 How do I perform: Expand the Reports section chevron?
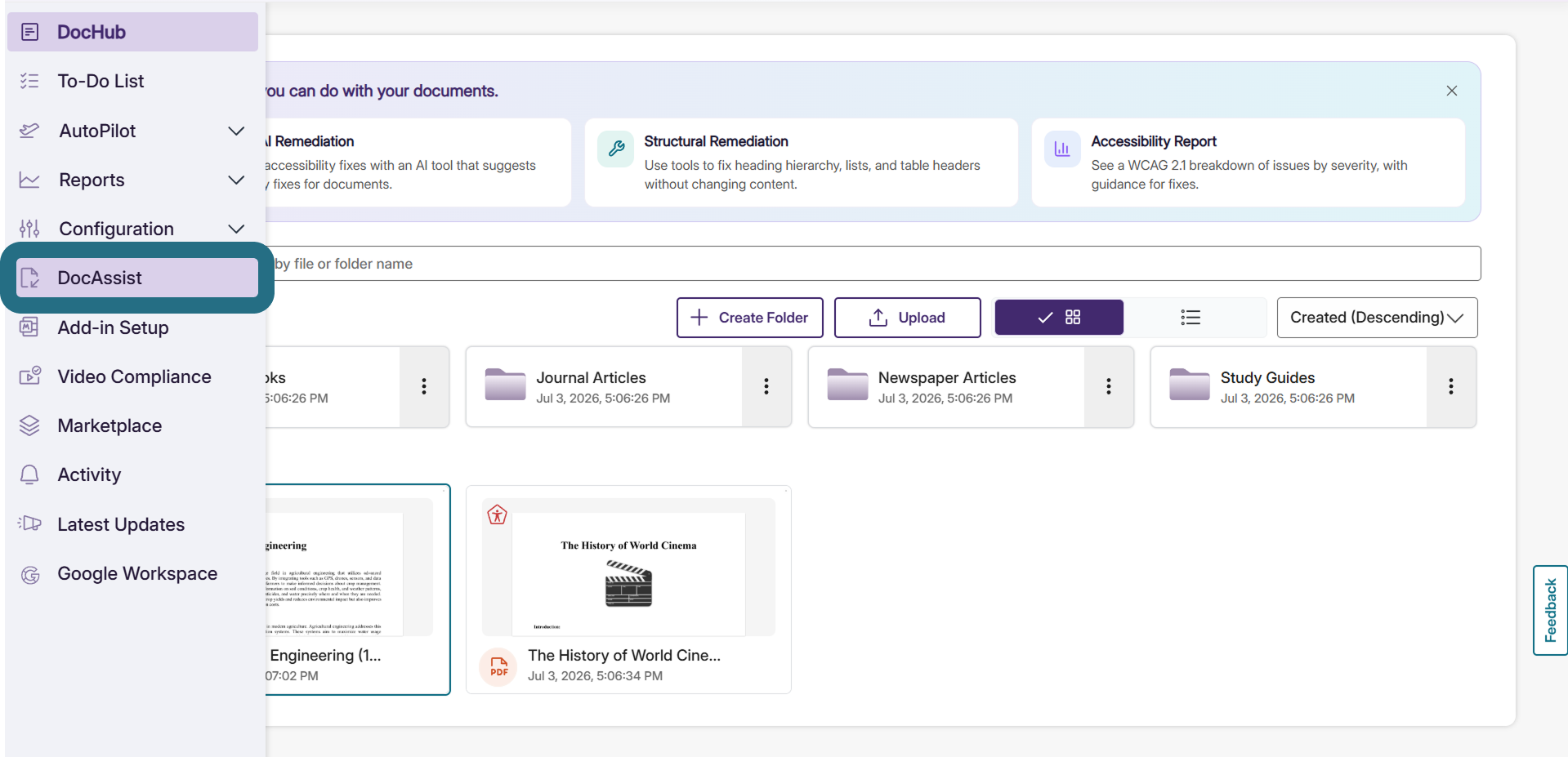point(236,180)
